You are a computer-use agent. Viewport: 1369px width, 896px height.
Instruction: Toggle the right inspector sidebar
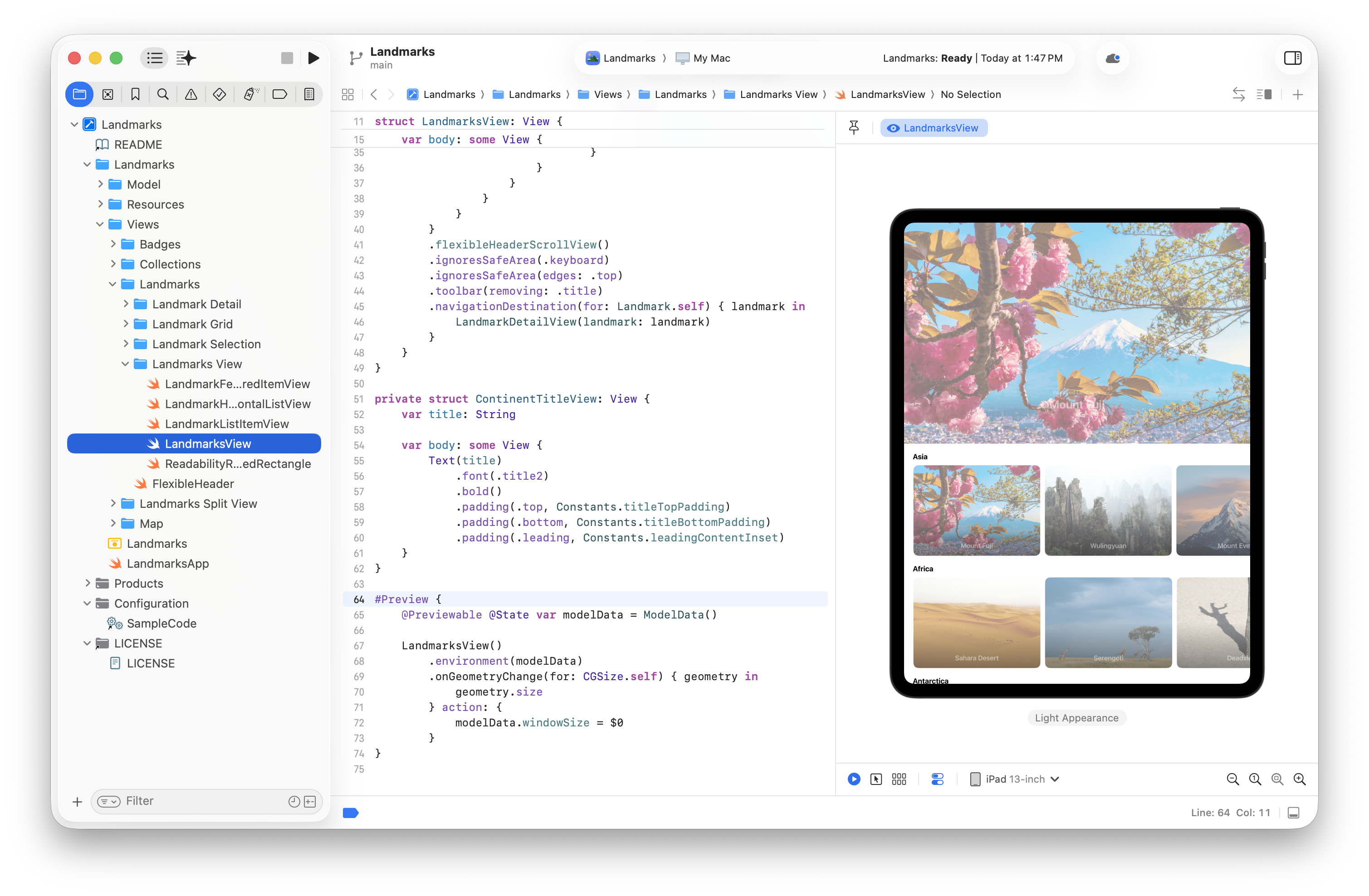click(1292, 58)
